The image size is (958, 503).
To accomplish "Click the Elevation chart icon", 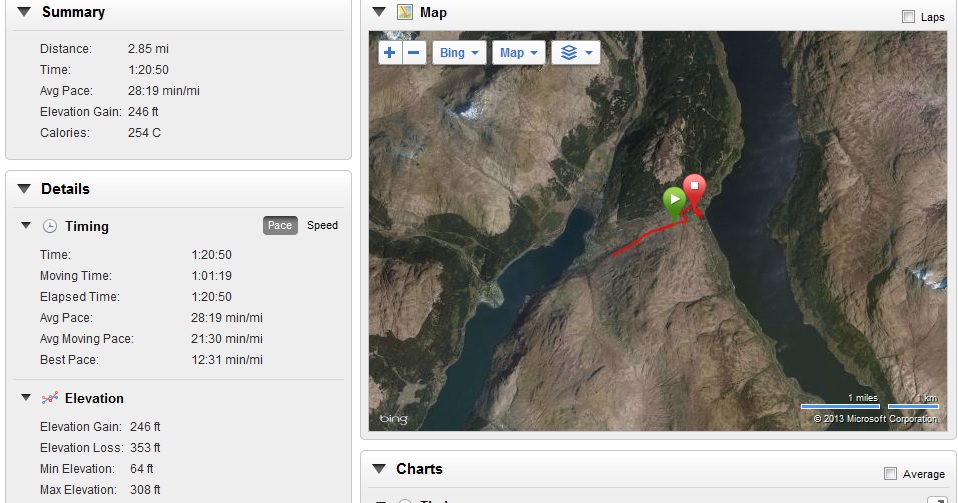I will 50,398.
